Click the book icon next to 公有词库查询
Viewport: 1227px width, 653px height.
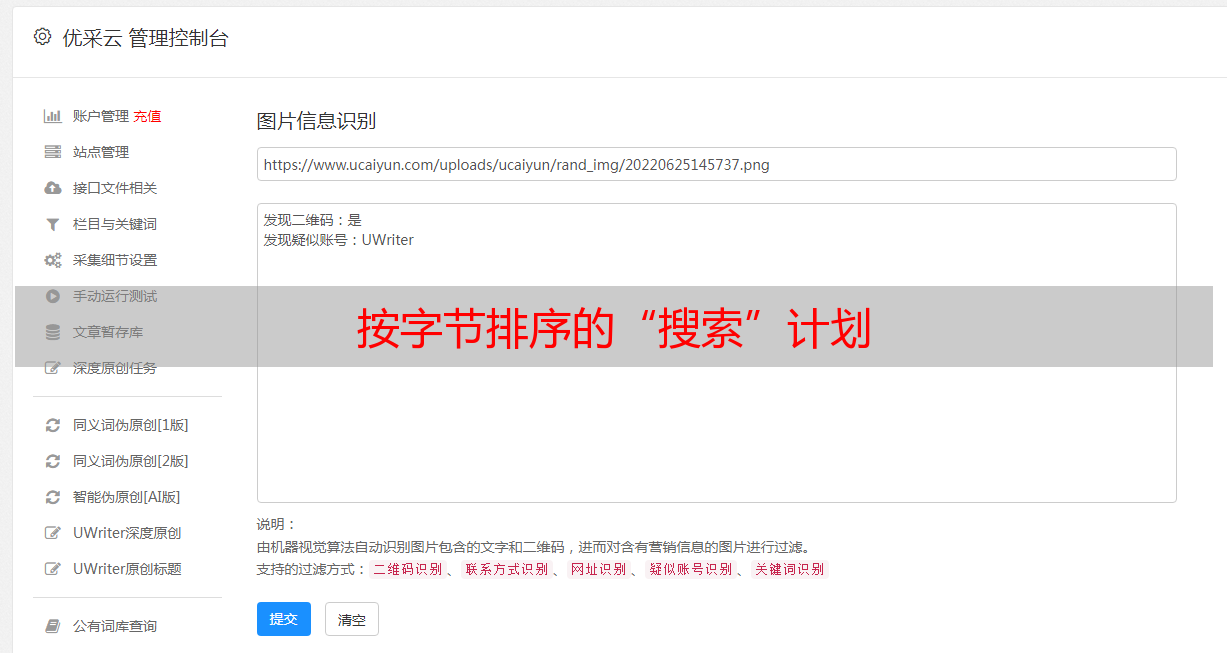tap(53, 626)
